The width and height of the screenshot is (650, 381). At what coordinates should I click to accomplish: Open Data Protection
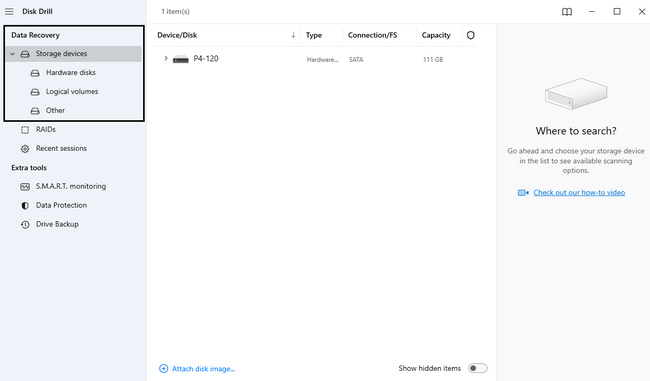click(61, 205)
